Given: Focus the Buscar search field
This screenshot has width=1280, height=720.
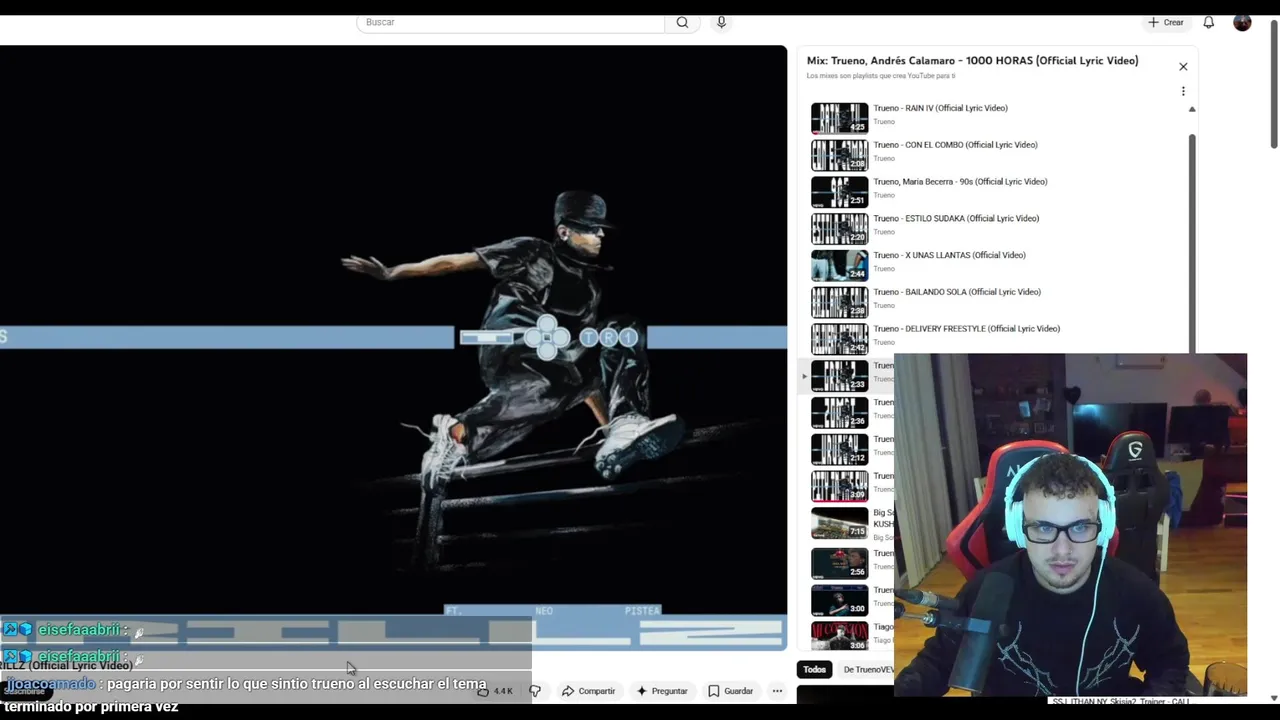Looking at the screenshot, I should tap(510, 22).
